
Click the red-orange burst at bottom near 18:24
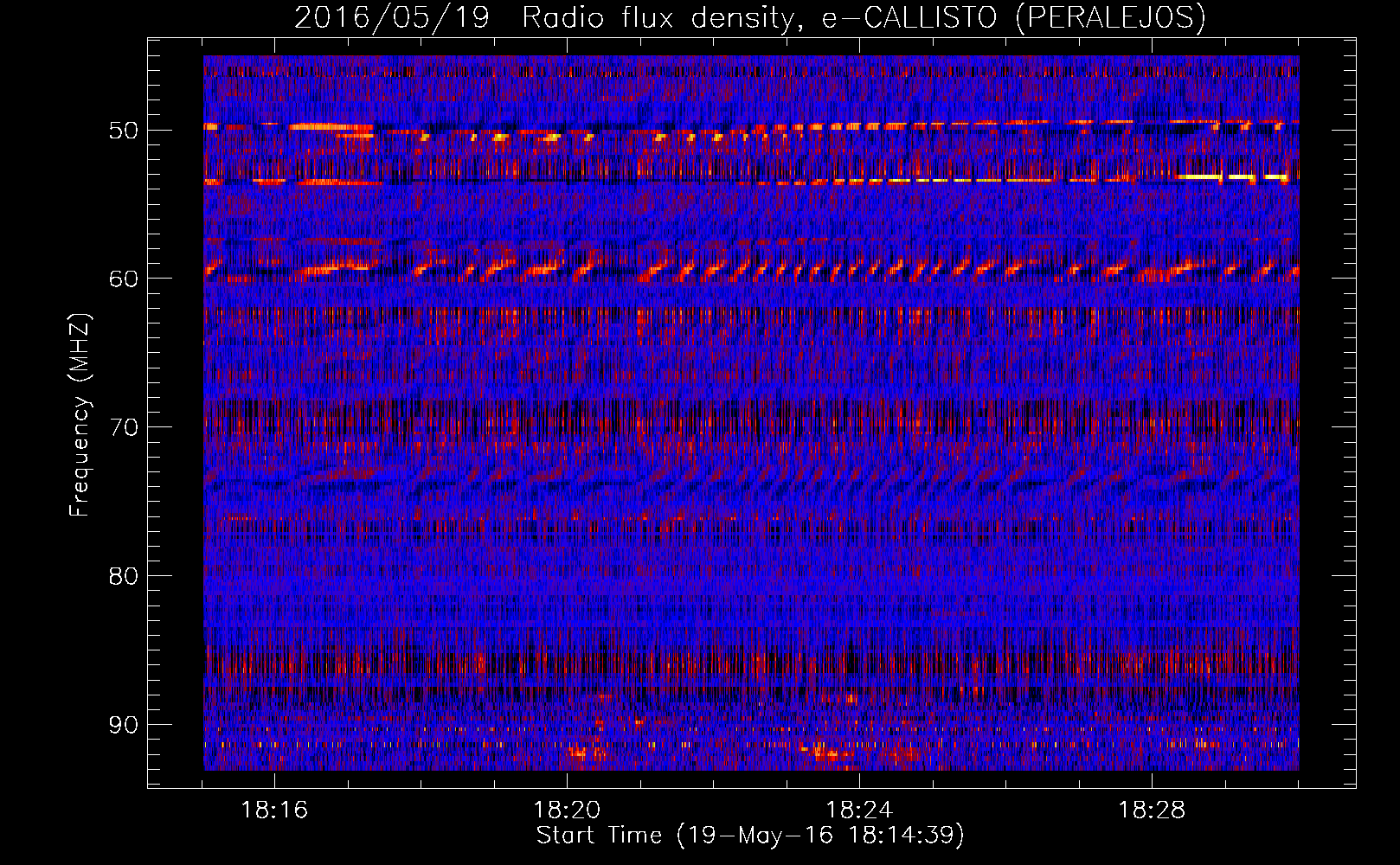(x=826, y=753)
